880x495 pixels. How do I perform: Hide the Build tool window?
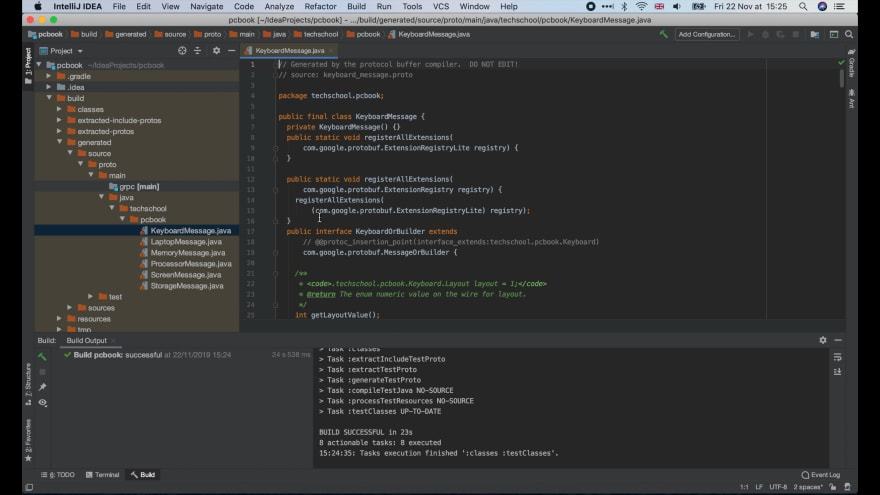[x=838, y=340]
